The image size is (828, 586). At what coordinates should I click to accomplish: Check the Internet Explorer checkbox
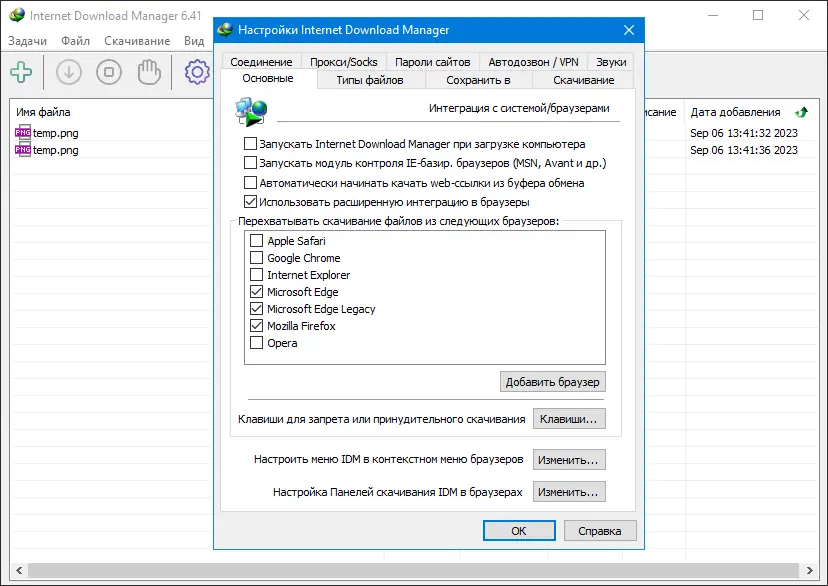[256, 275]
